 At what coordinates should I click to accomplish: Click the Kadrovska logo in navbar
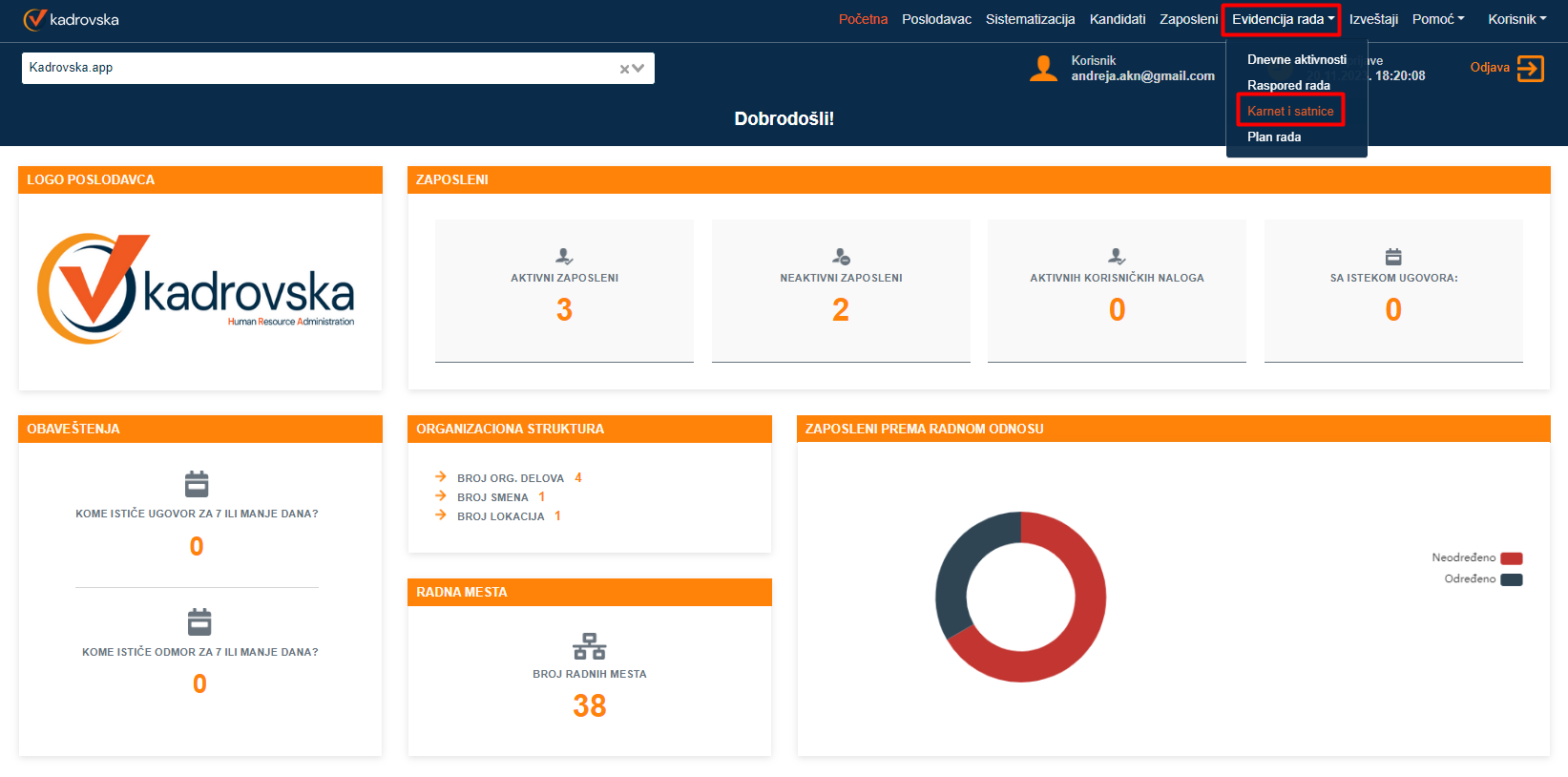(x=72, y=19)
